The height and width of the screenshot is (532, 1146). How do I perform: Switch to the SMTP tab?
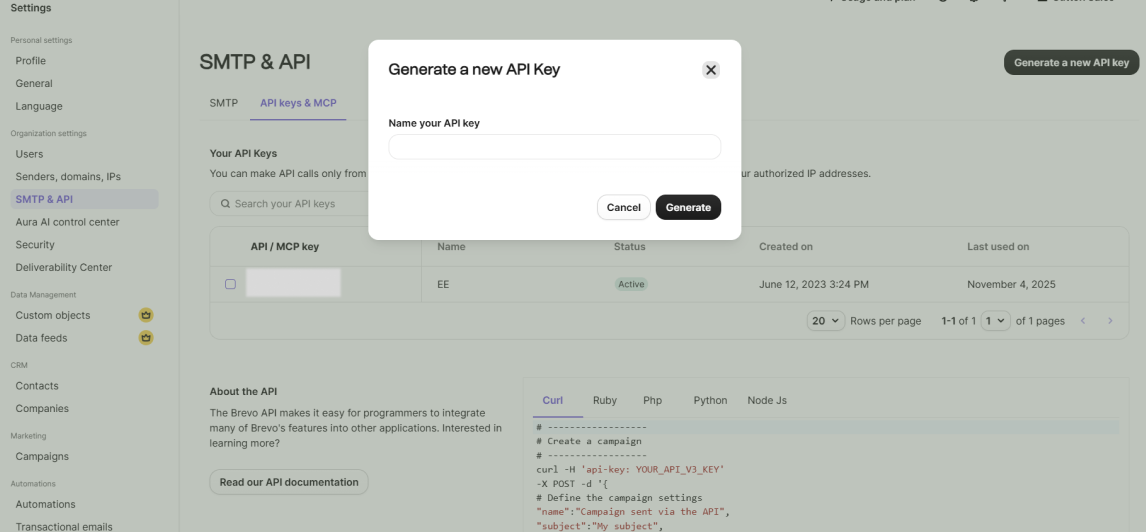[x=223, y=103]
